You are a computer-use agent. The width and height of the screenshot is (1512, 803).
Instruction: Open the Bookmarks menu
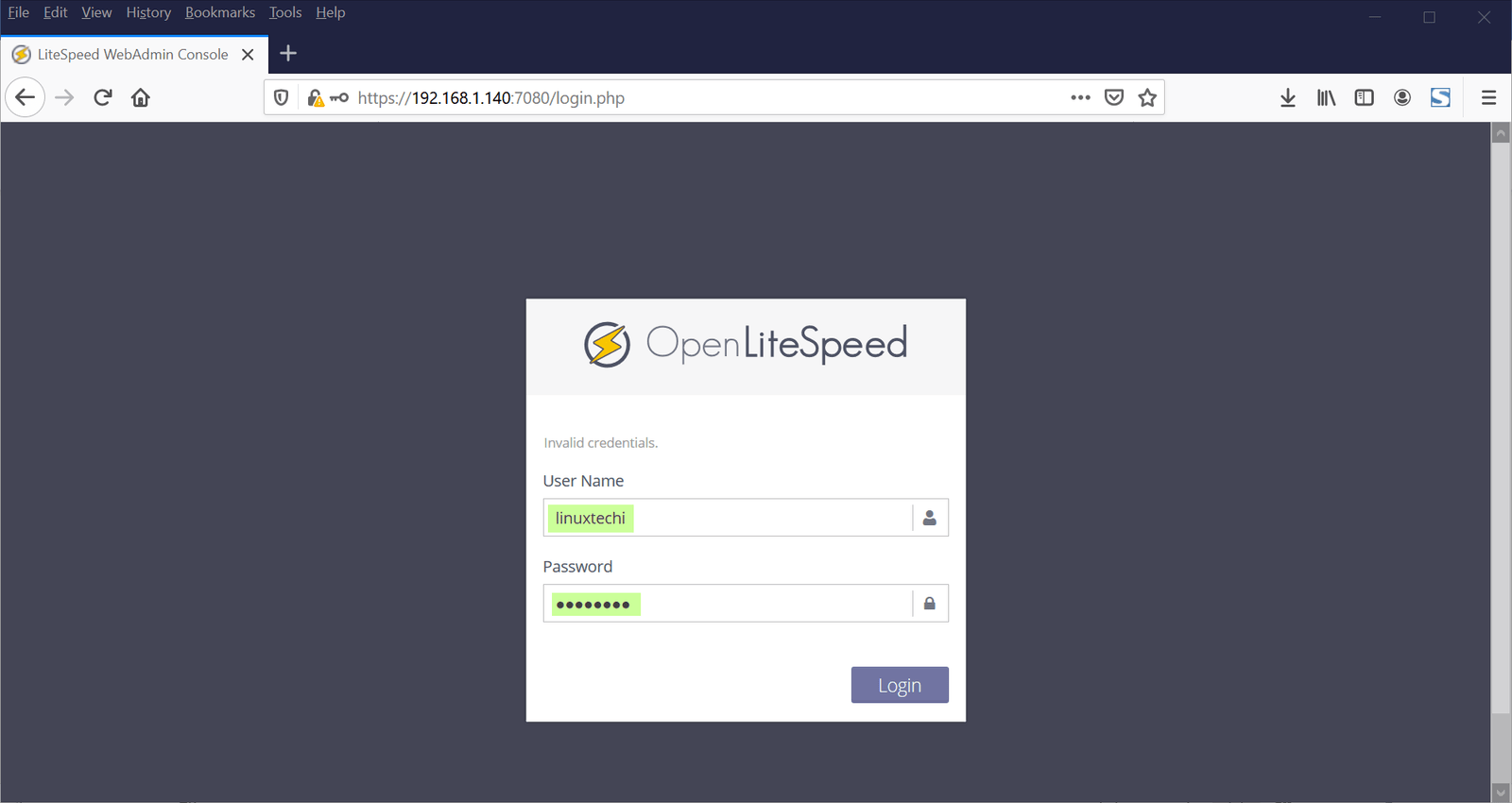tap(220, 12)
